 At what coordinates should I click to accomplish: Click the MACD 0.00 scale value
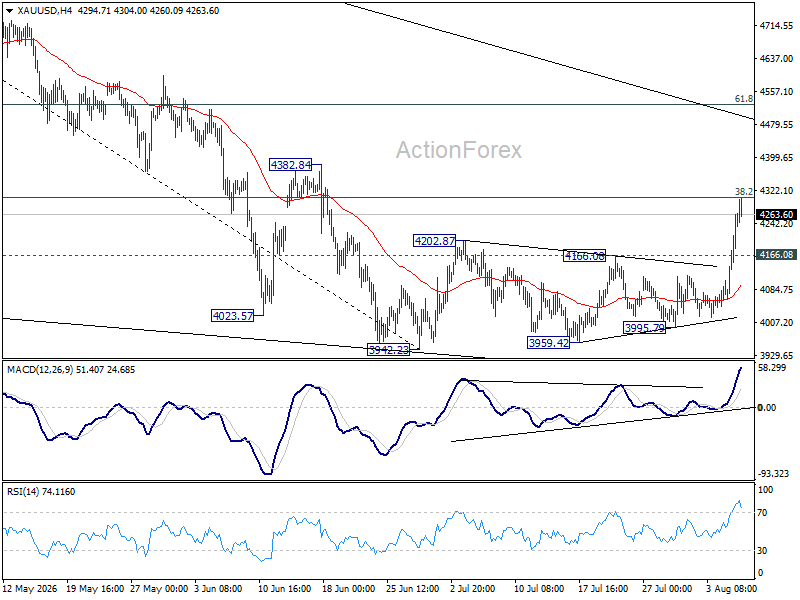click(x=767, y=407)
